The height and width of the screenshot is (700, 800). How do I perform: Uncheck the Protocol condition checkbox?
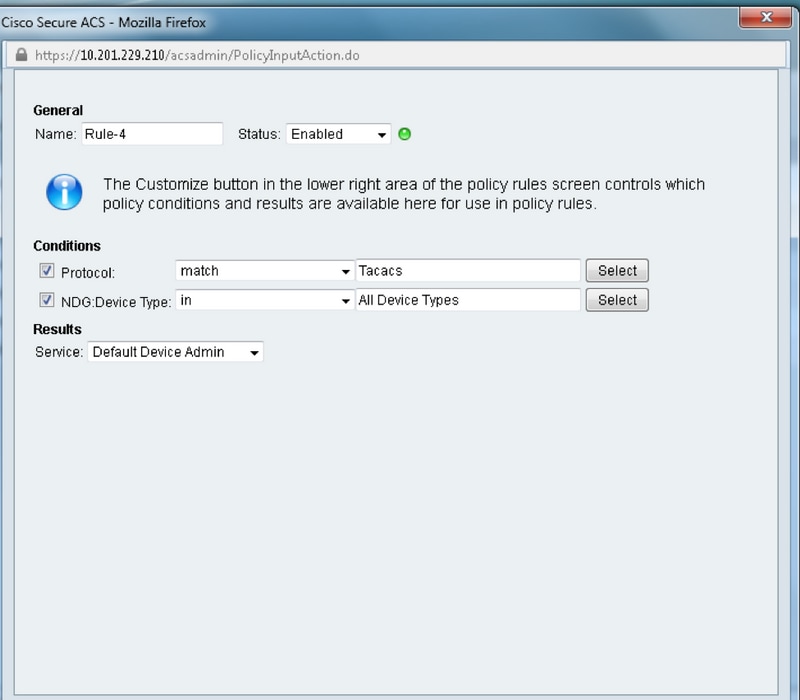tap(47, 270)
